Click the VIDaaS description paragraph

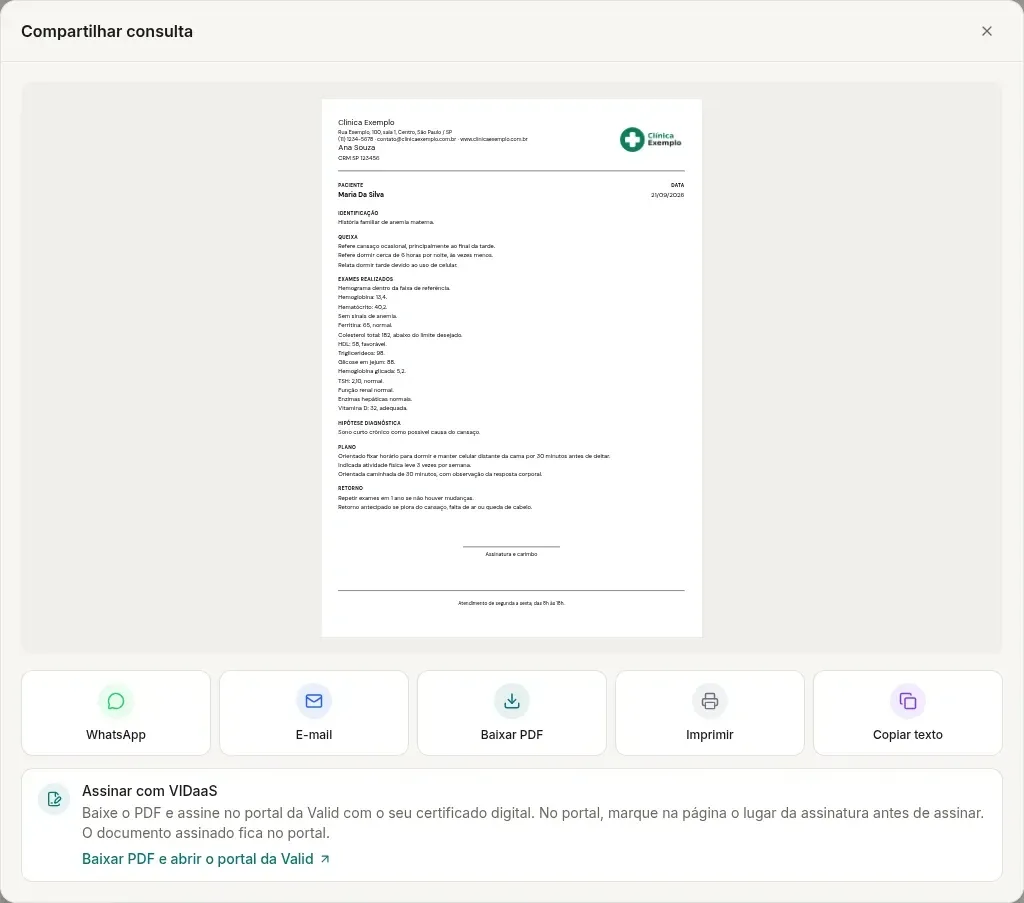point(532,823)
